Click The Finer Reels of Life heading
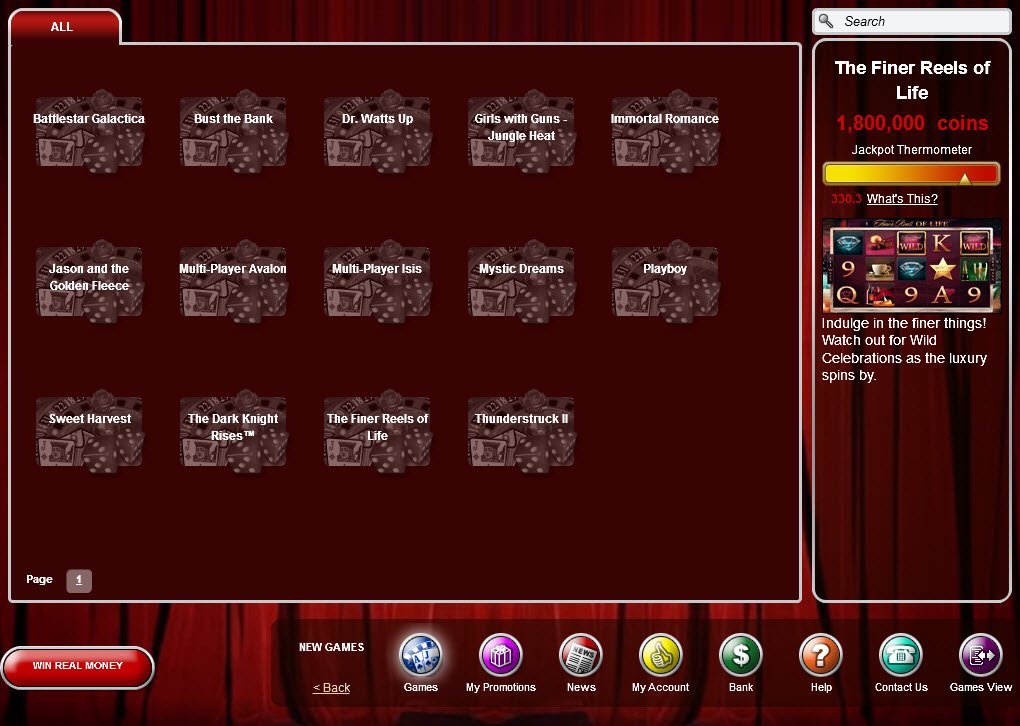Screen dimensions: 1020x726 pos(912,80)
